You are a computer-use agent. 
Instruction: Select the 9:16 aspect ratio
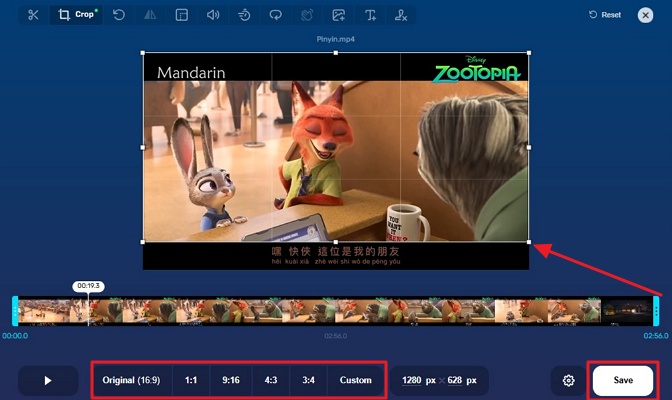coord(231,380)
